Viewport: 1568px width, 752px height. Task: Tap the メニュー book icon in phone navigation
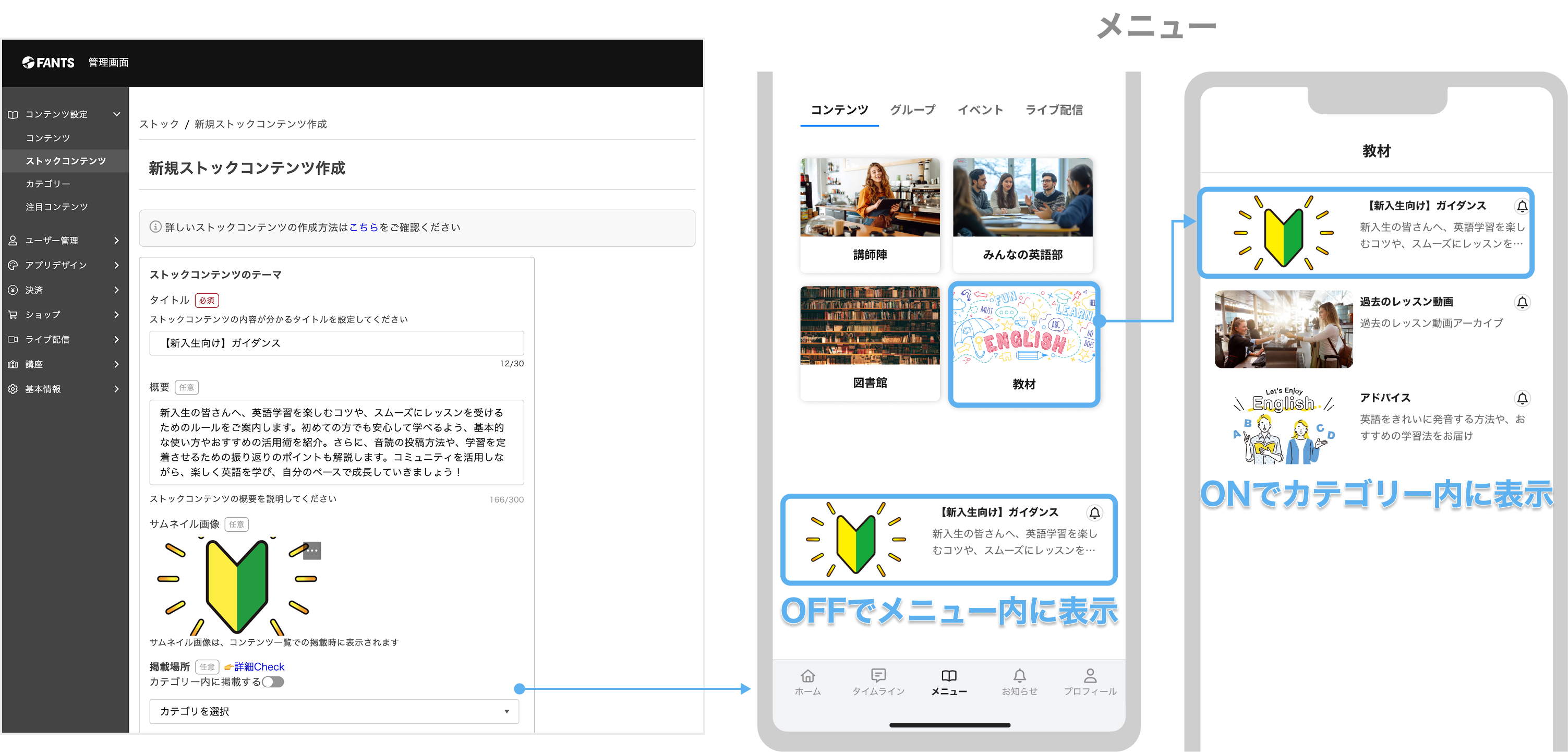(949, 676)
